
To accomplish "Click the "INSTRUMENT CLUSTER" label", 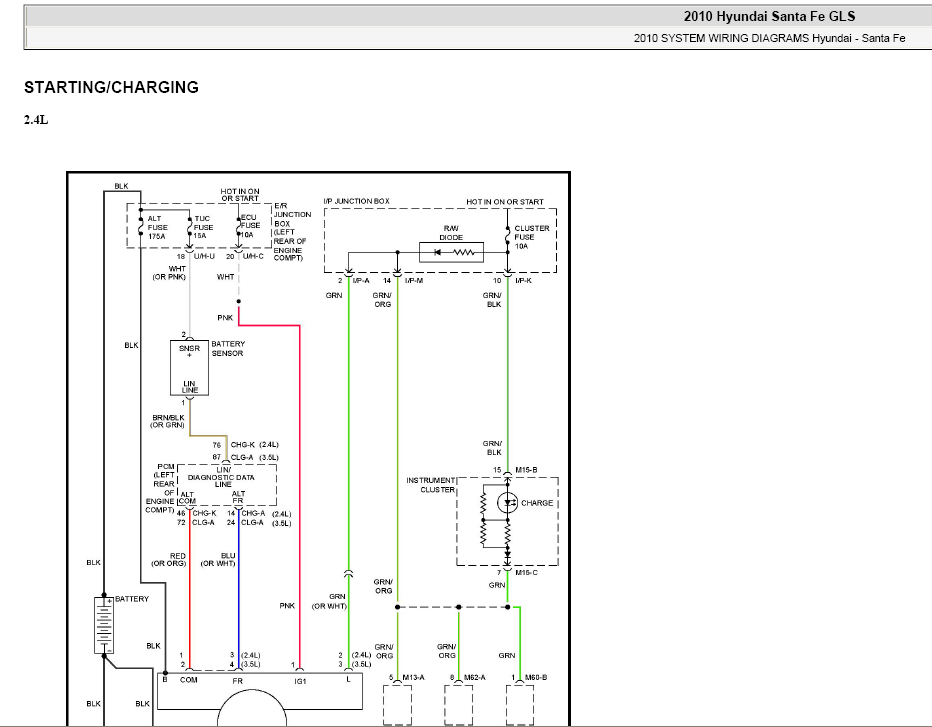I will [x=431, y=485].
